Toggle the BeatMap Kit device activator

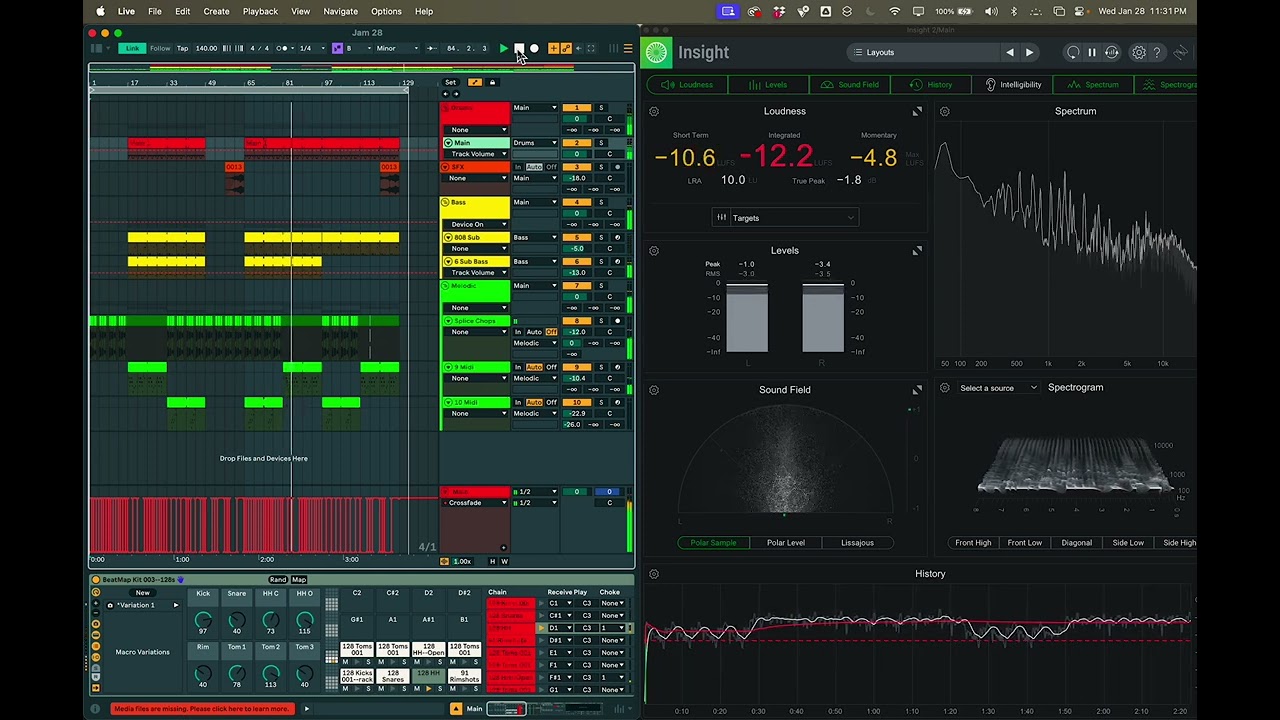(x=96, y=580)
